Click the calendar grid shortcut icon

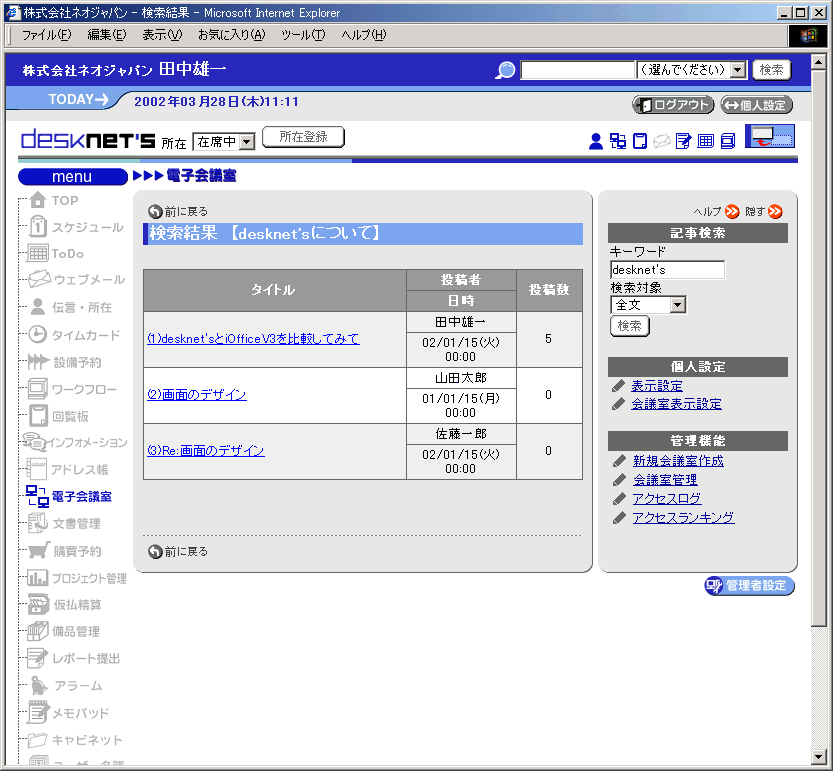click(x=706, y=141)
